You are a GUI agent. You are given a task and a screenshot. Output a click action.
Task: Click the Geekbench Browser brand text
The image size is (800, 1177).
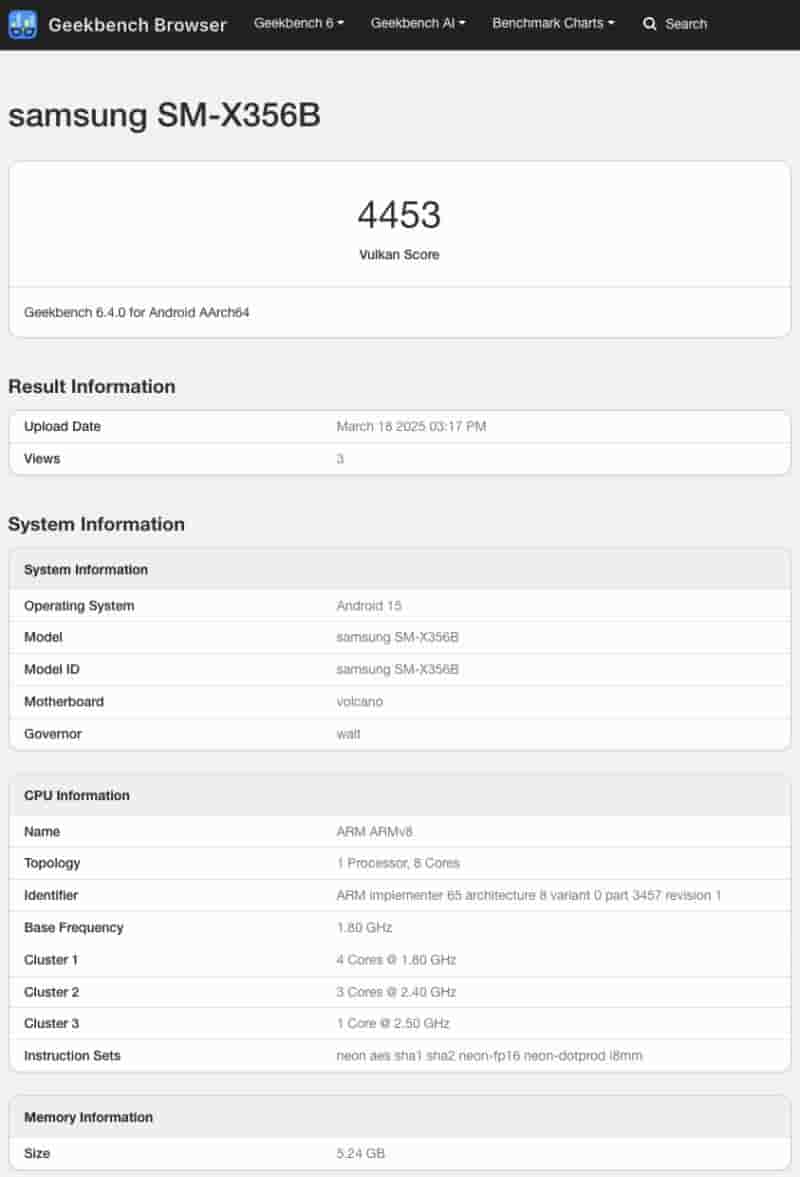click(138, 24)
